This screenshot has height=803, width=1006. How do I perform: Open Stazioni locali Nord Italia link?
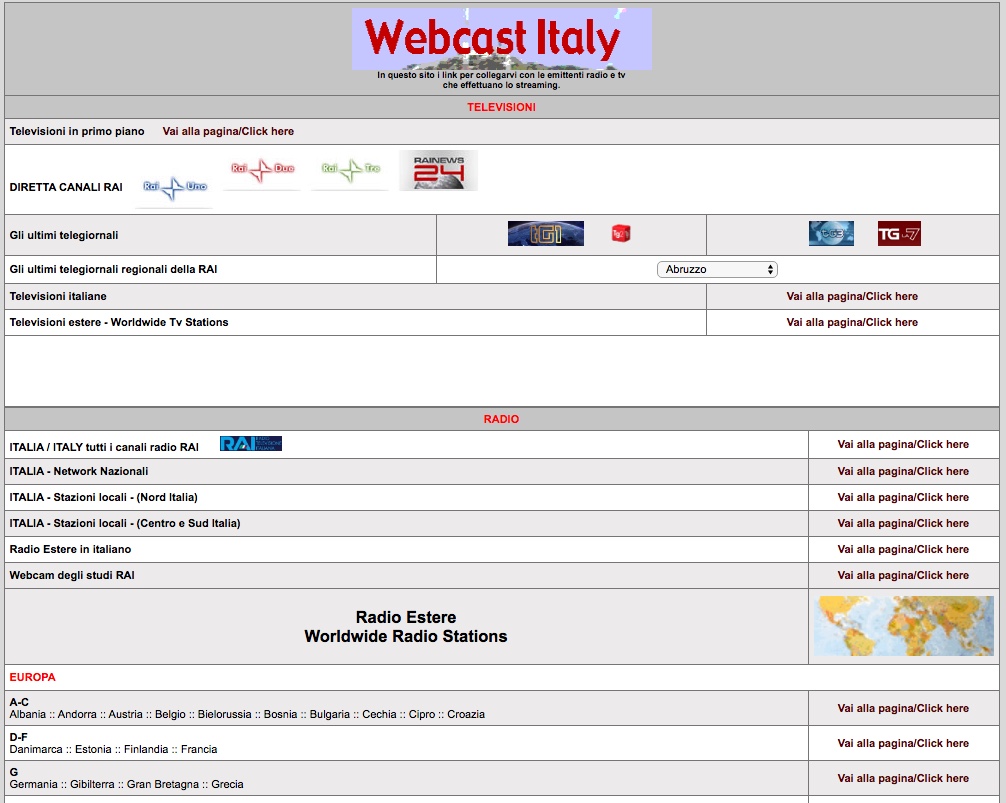[903, 497]
